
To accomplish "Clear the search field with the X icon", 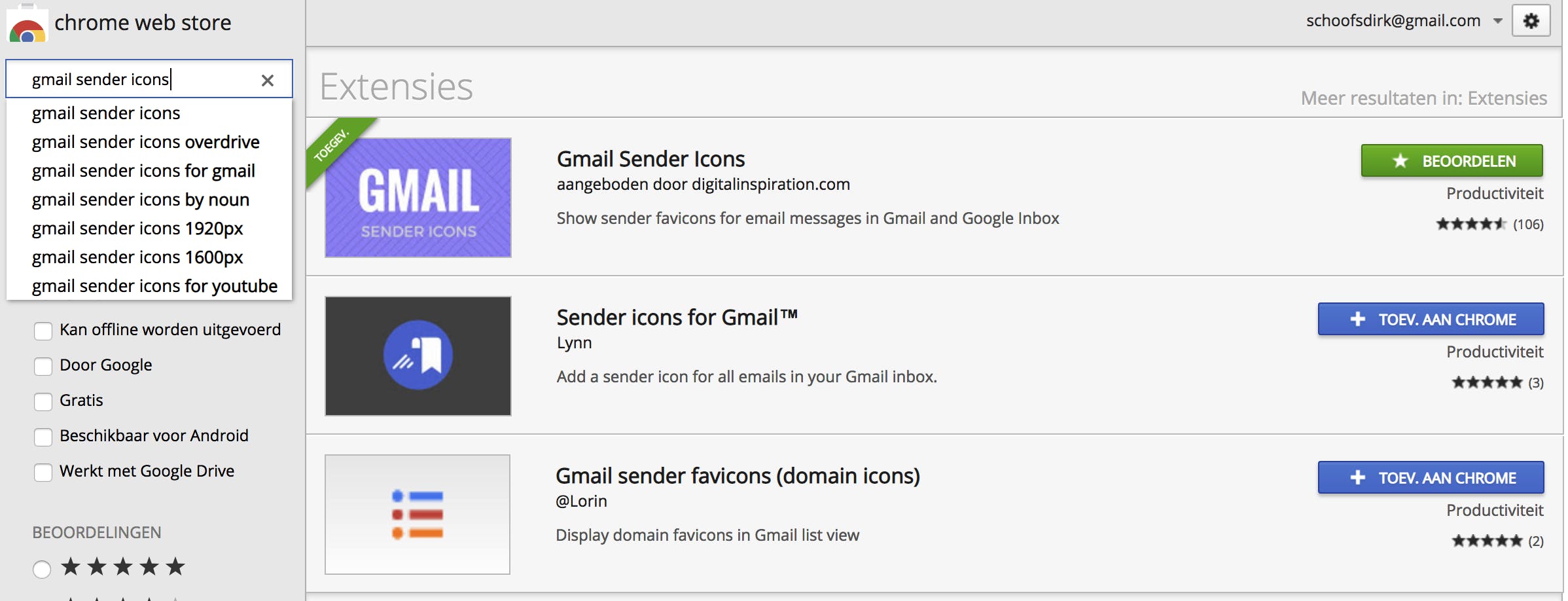I will coord(267,80).
